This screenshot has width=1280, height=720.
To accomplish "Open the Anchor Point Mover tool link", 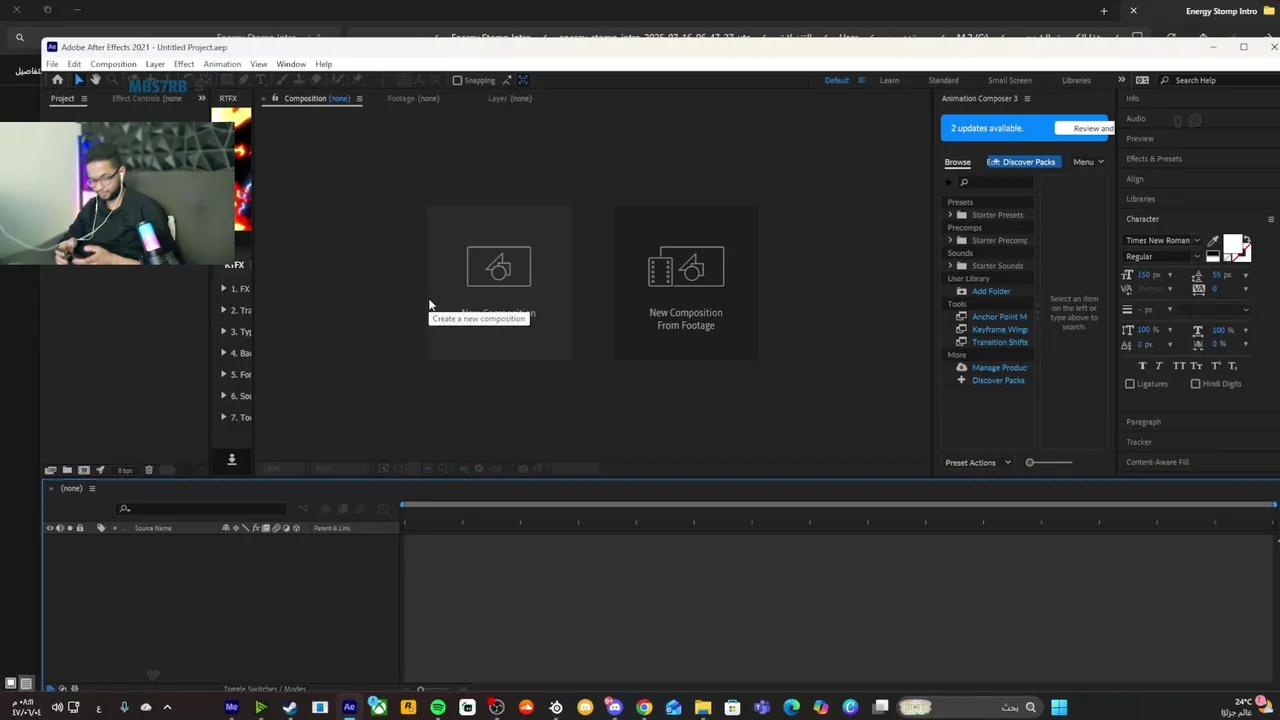I will [x=999, y=317].
